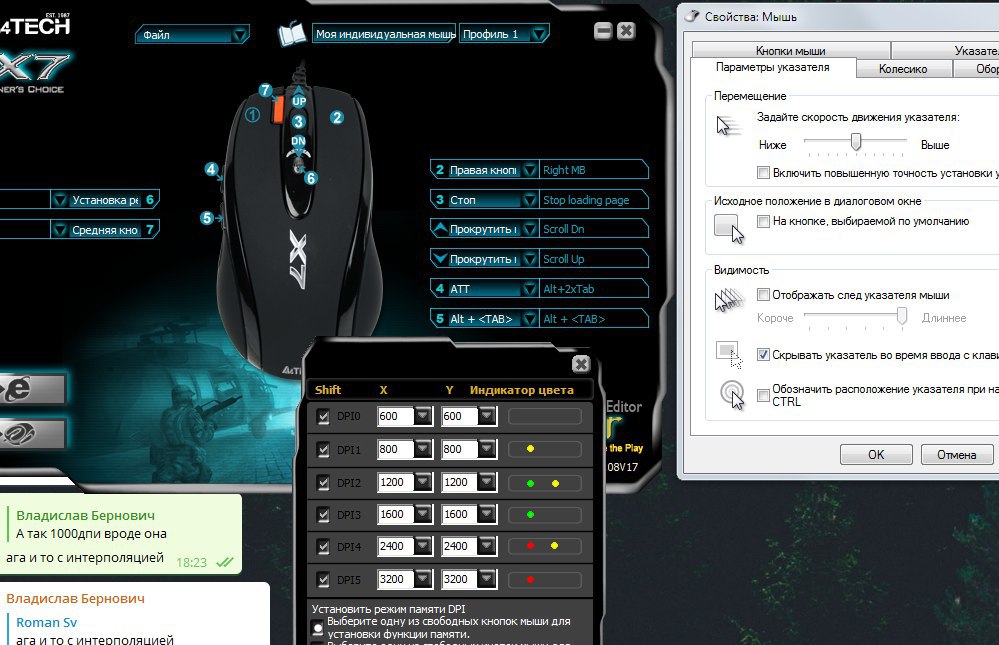
Task: Check На кнопке, выбираемой по умолчанию
Action: click(x=763, y=221)
